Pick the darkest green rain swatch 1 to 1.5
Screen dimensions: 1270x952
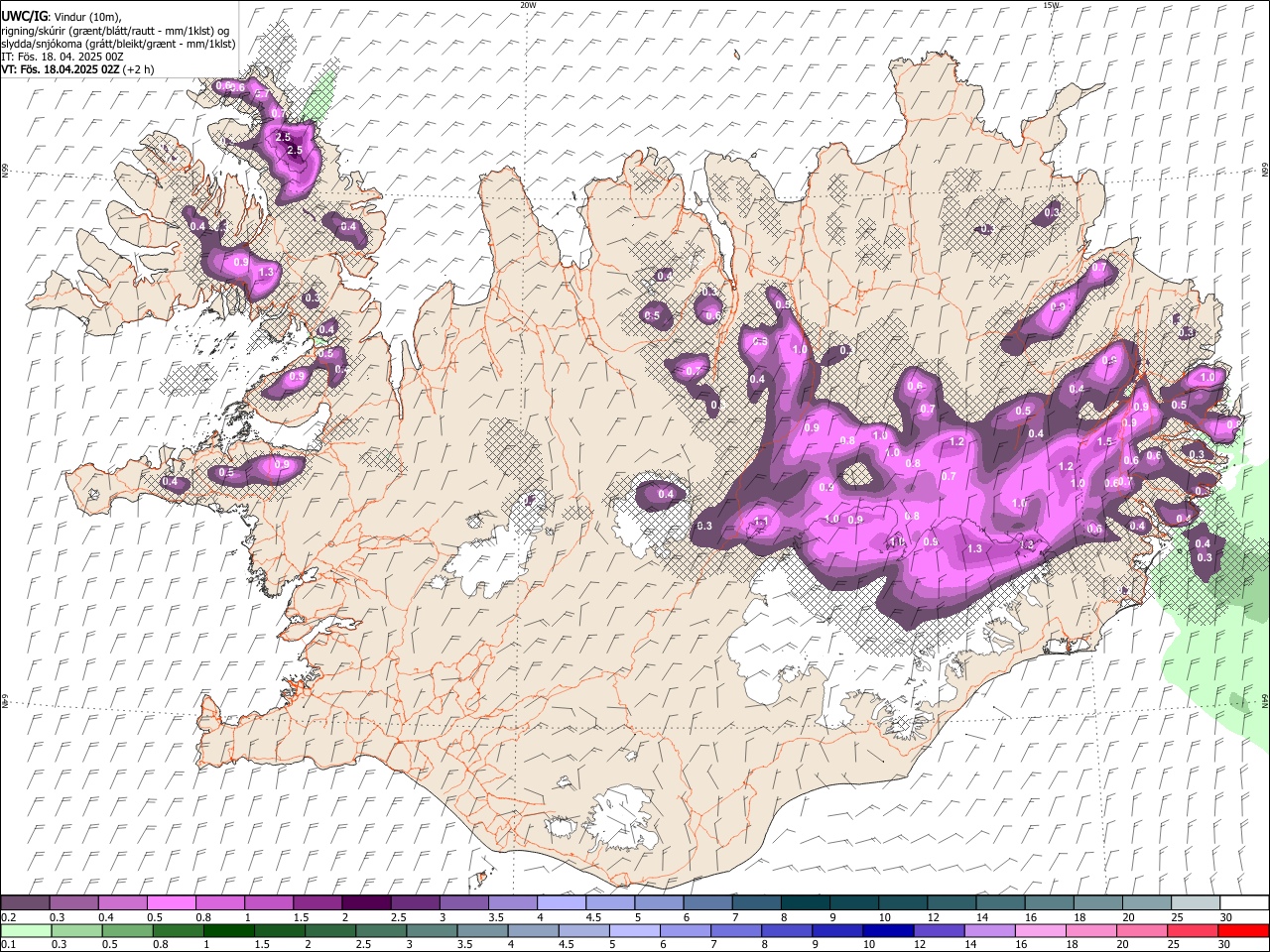click(x=228, y=931)
